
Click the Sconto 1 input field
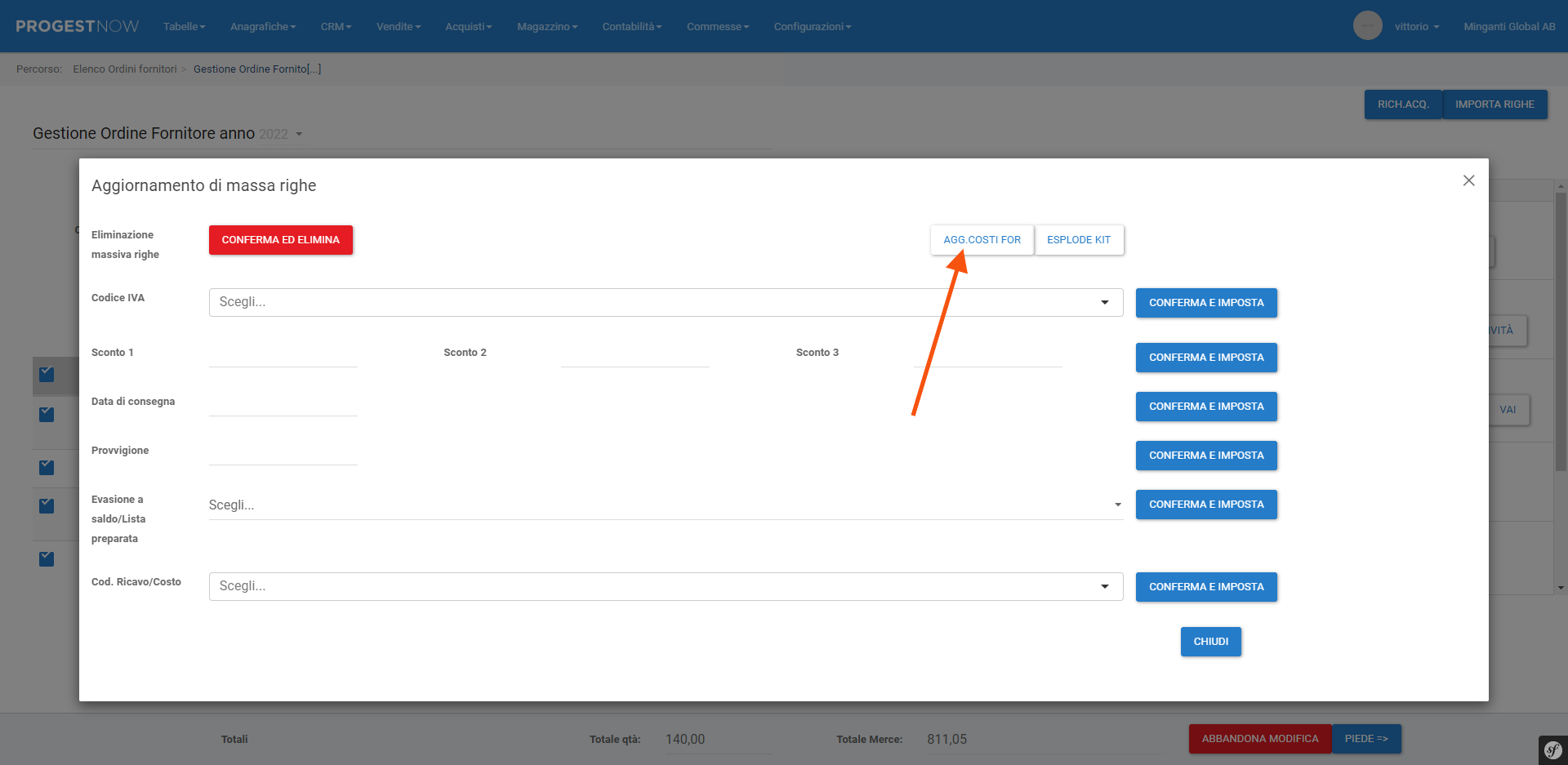[x=283, y=354]
